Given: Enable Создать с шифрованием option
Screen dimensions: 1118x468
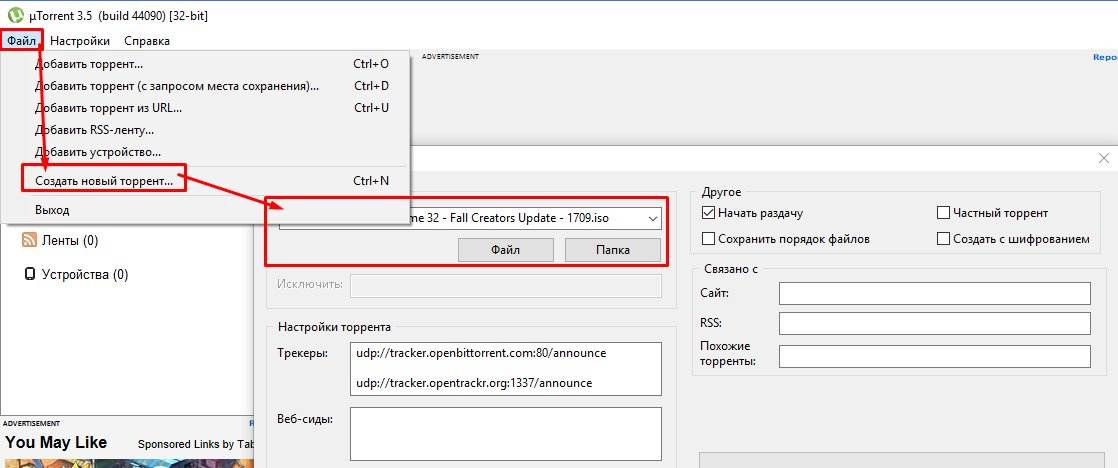Looking at the screenshot, I should pyautogui.click(x=943, y=239).
